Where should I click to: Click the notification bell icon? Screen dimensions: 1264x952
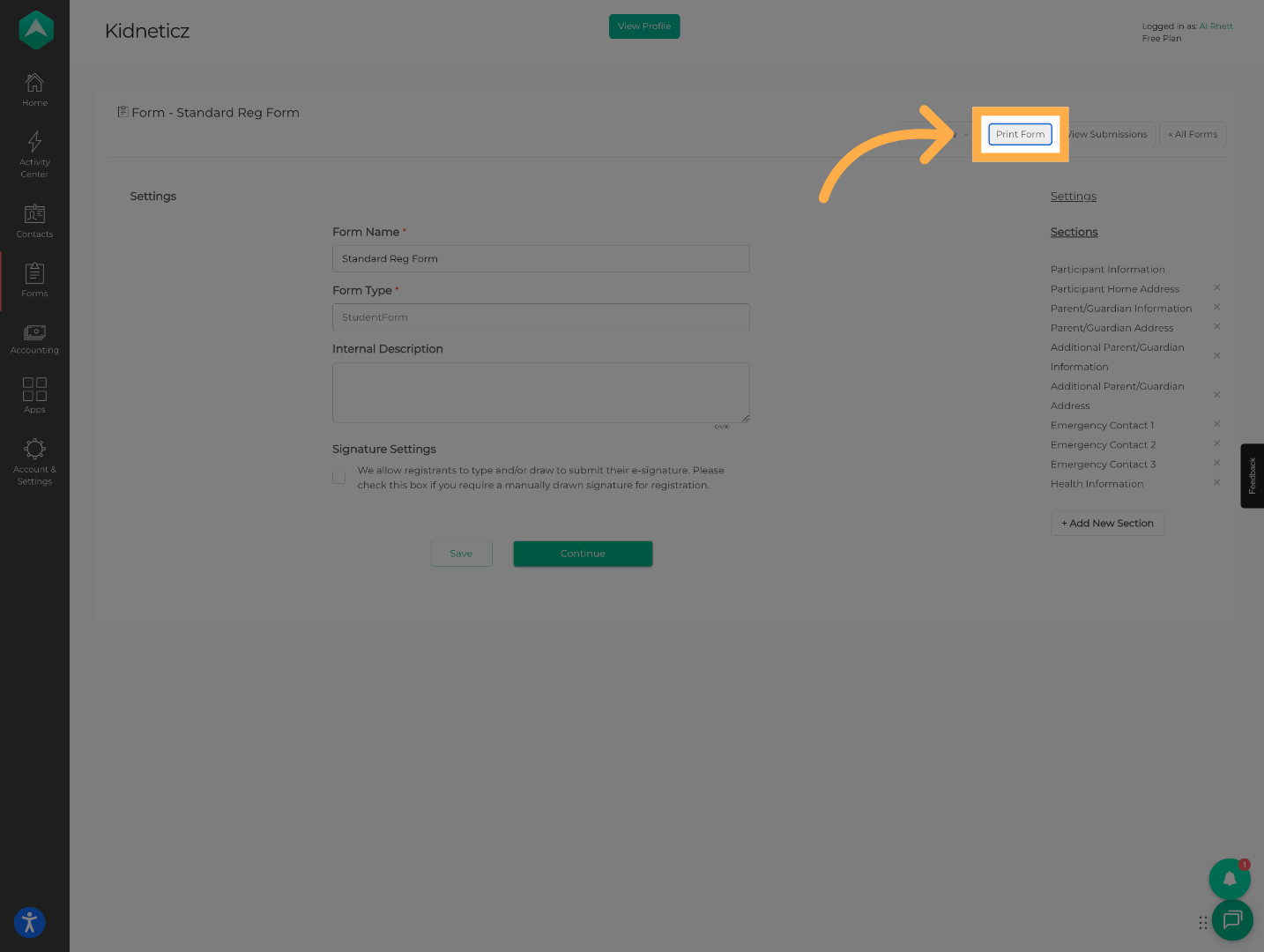[1229, 878]
